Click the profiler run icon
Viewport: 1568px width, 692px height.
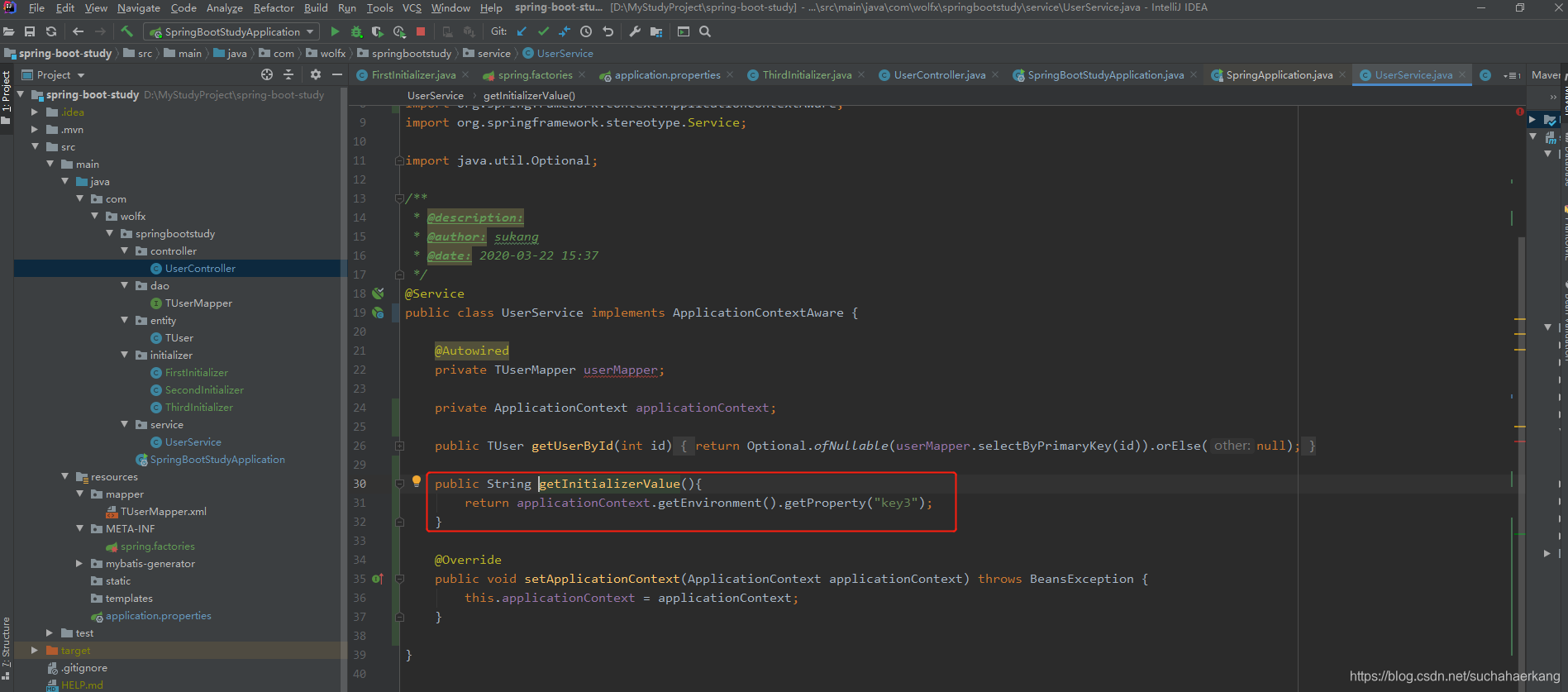399,31
